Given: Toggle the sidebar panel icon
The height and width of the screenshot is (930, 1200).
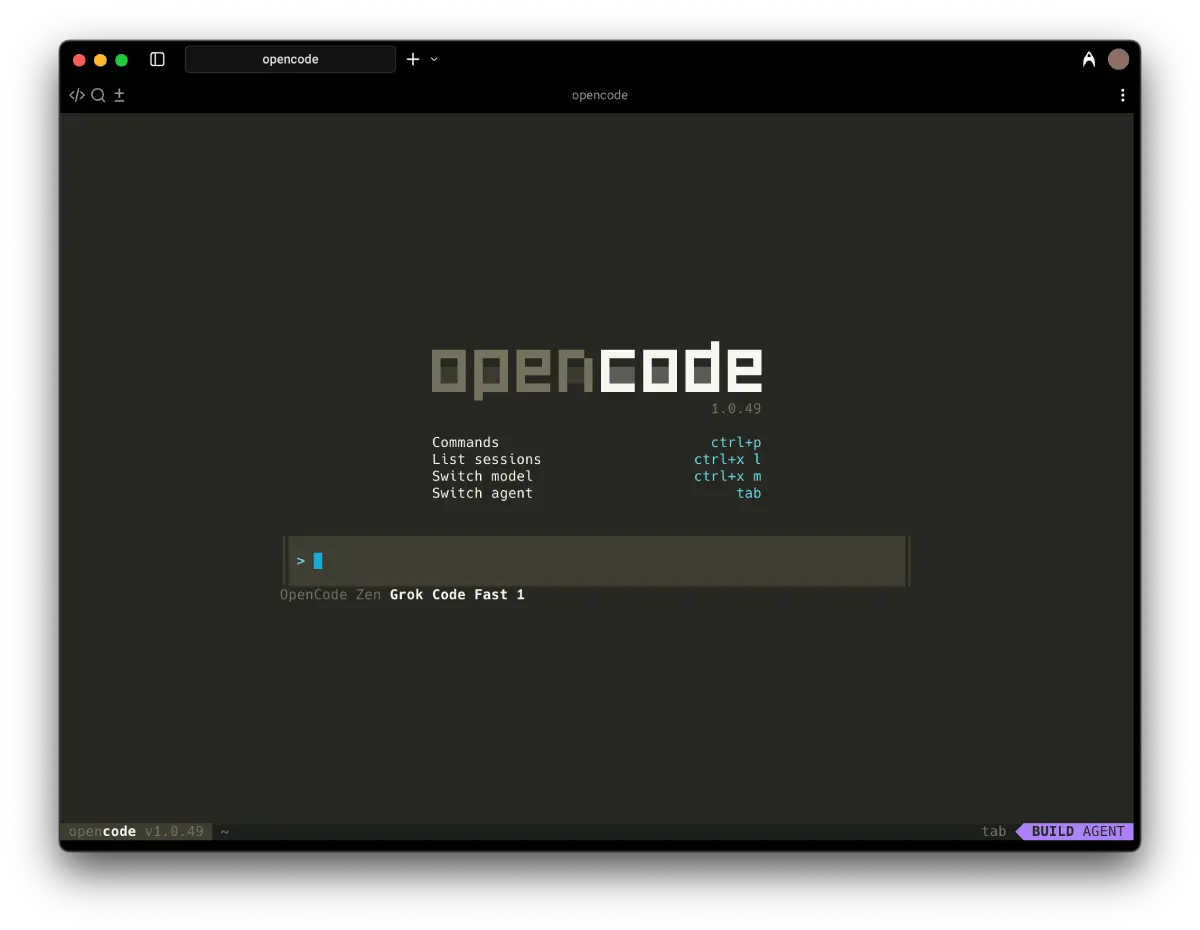Looking at the screenshot, I should pyautogui.click(x=157, y=59).
